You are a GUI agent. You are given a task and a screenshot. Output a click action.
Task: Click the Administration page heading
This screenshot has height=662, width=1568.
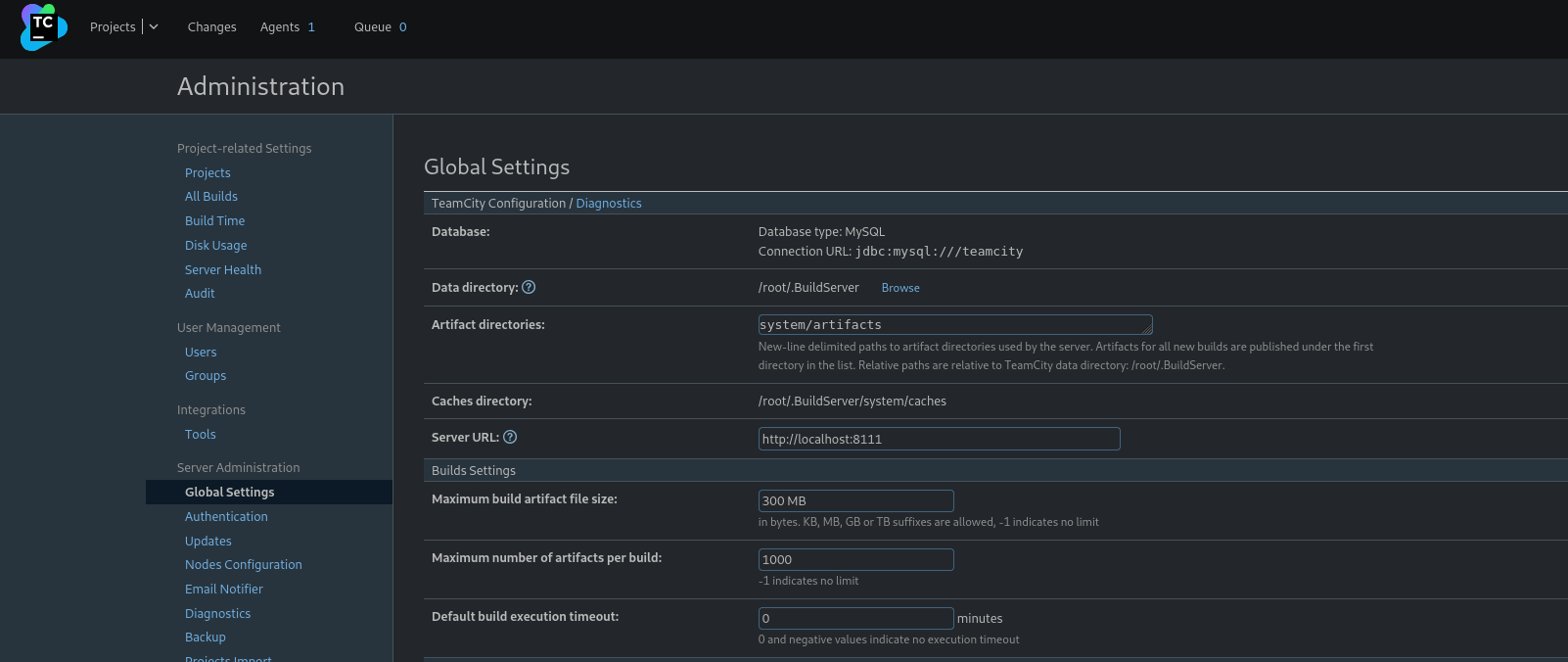pyautogui.click(x=260, y=86)
